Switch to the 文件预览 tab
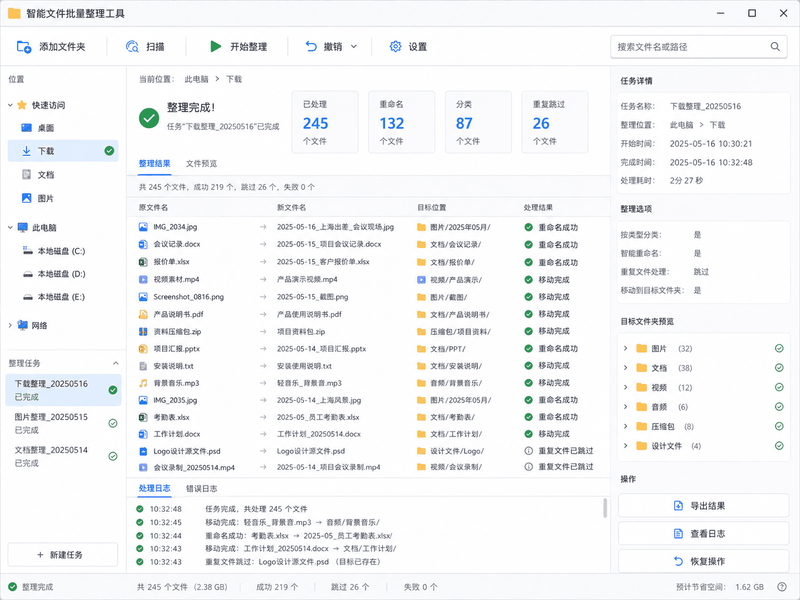 point(202,163)
